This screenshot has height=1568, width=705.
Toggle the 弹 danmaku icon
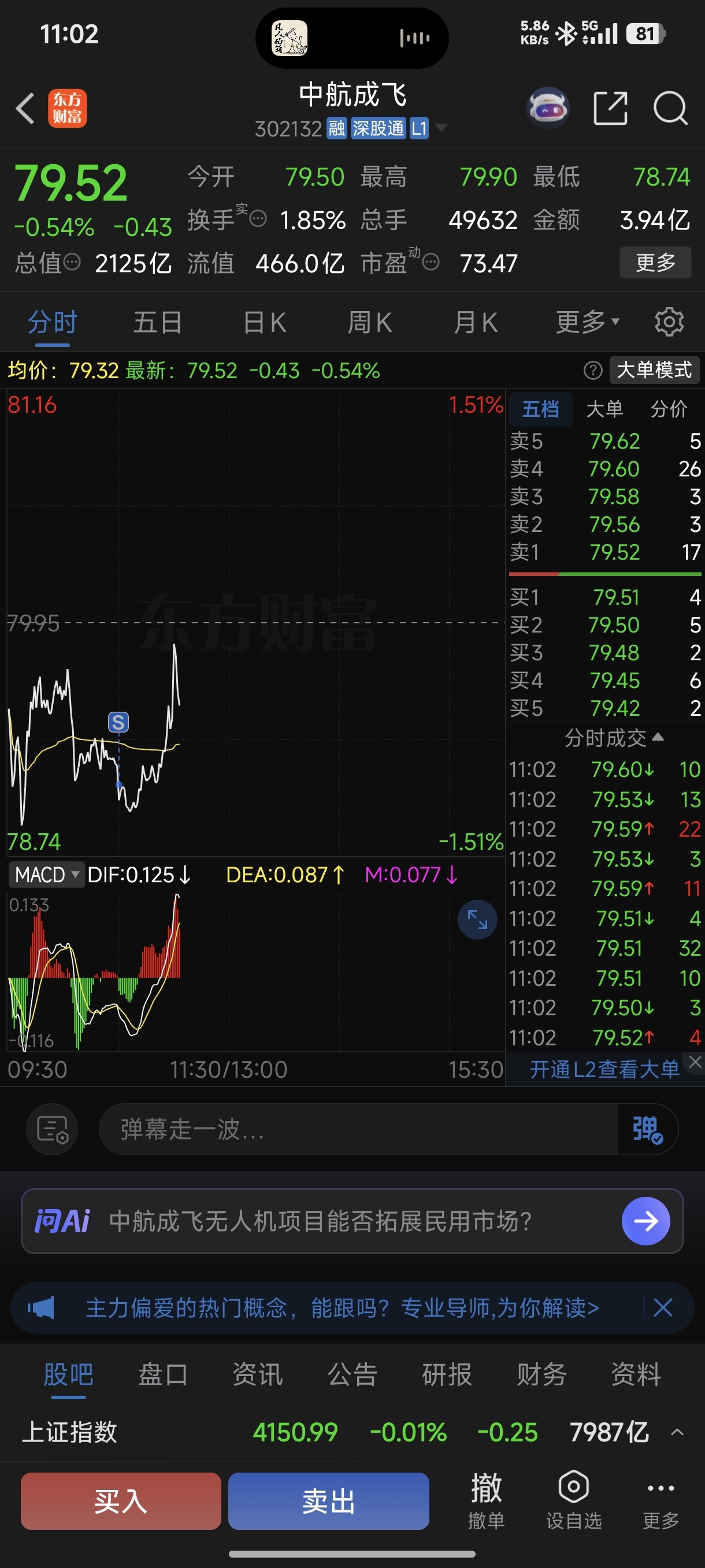pyautogui.click(x=647, y=1129)
